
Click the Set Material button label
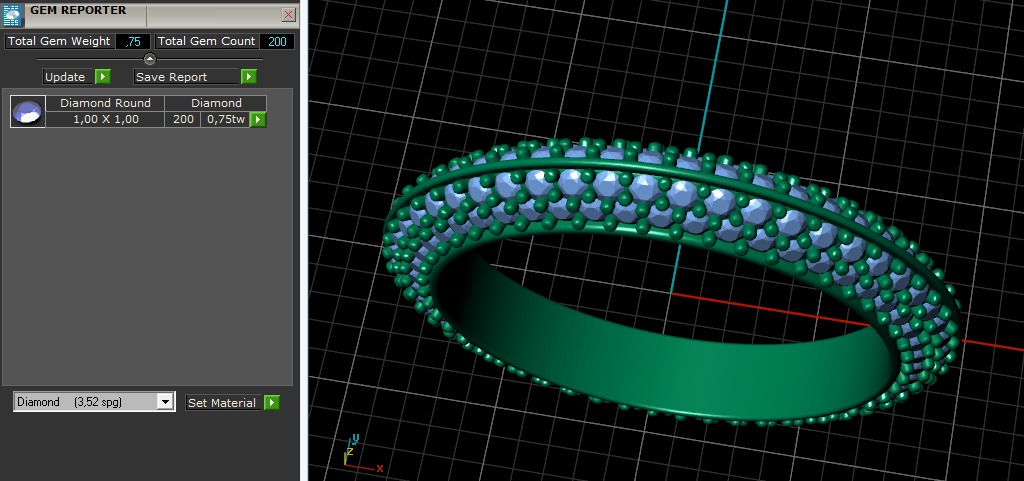222,403
